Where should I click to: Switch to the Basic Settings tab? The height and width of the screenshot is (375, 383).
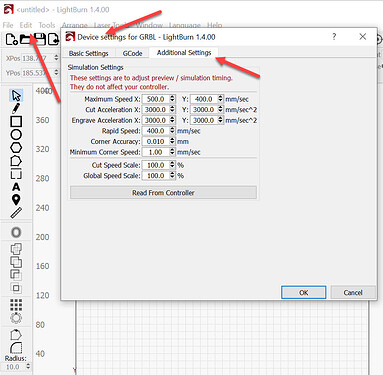tap(88, 53)
